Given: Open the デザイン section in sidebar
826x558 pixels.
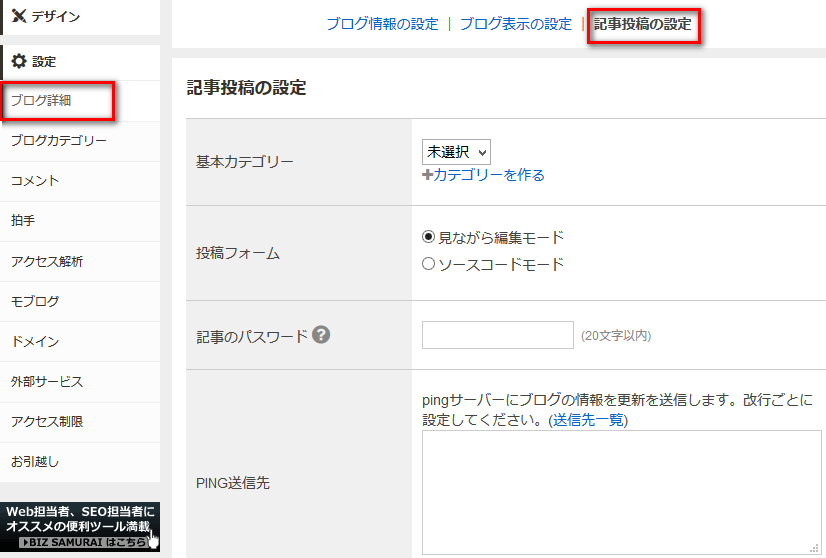Looking at the screenshot, I should pos(80,17).
